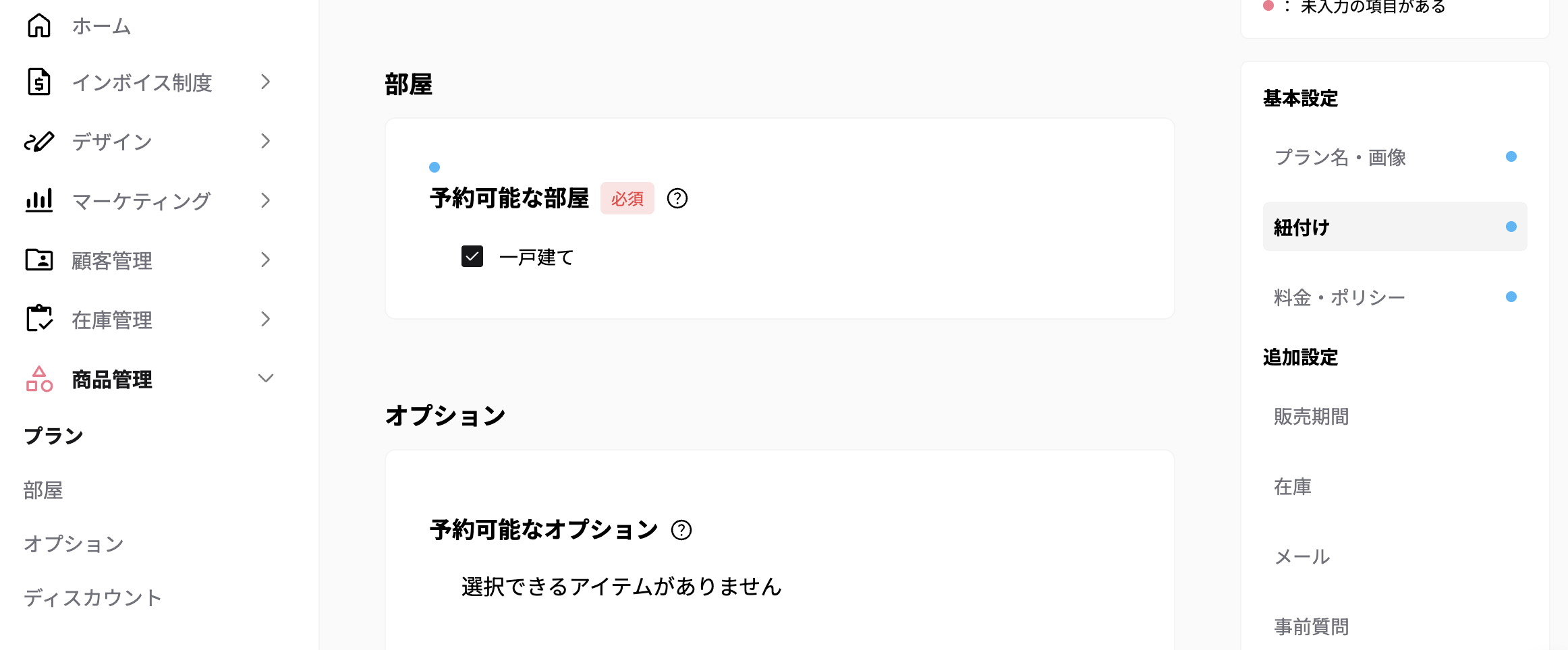This screenshot has height=650, width=1568.
Task: Open the マーケティング chart icon
Action: 38,200
